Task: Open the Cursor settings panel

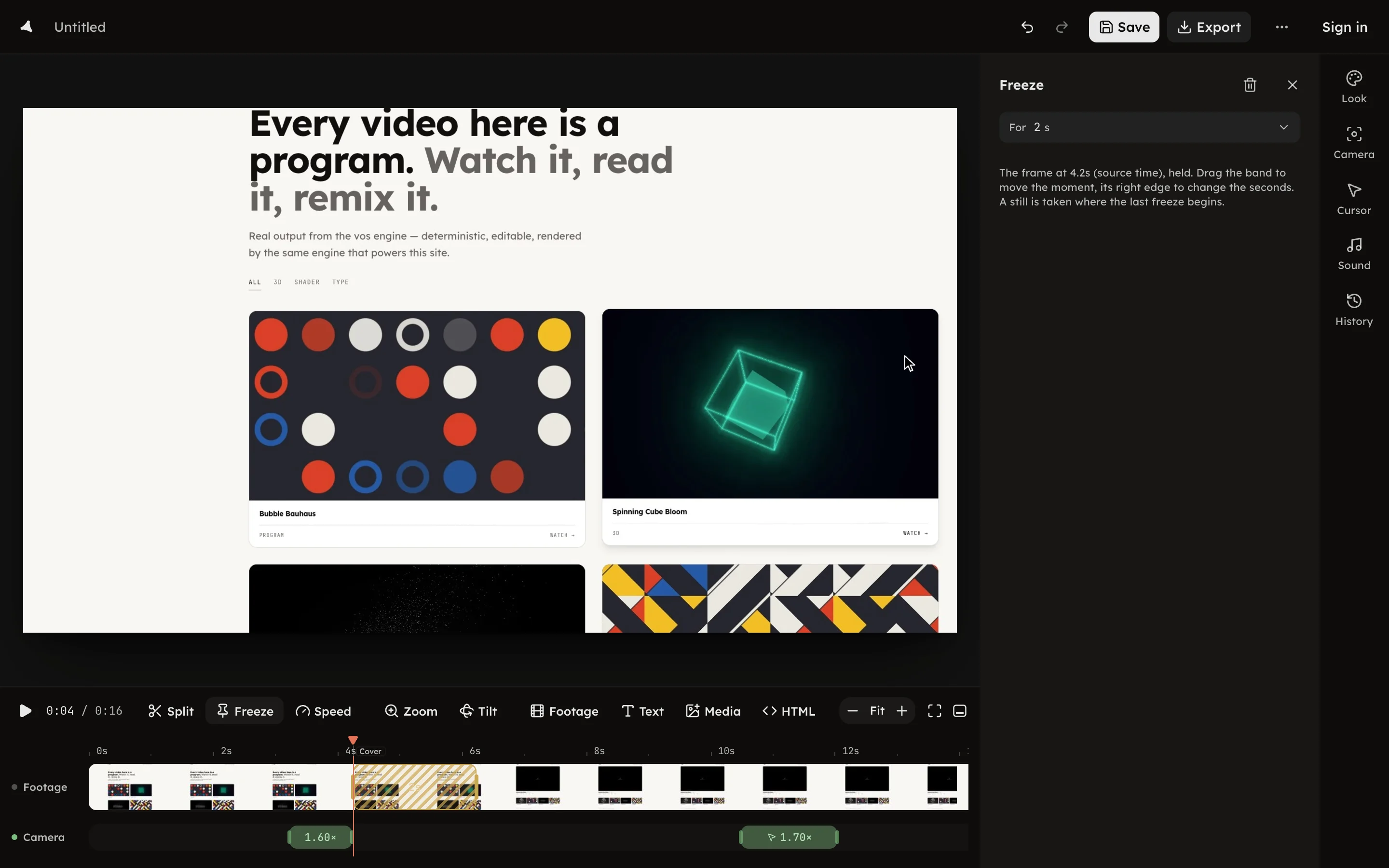Action: [1353, 199]
